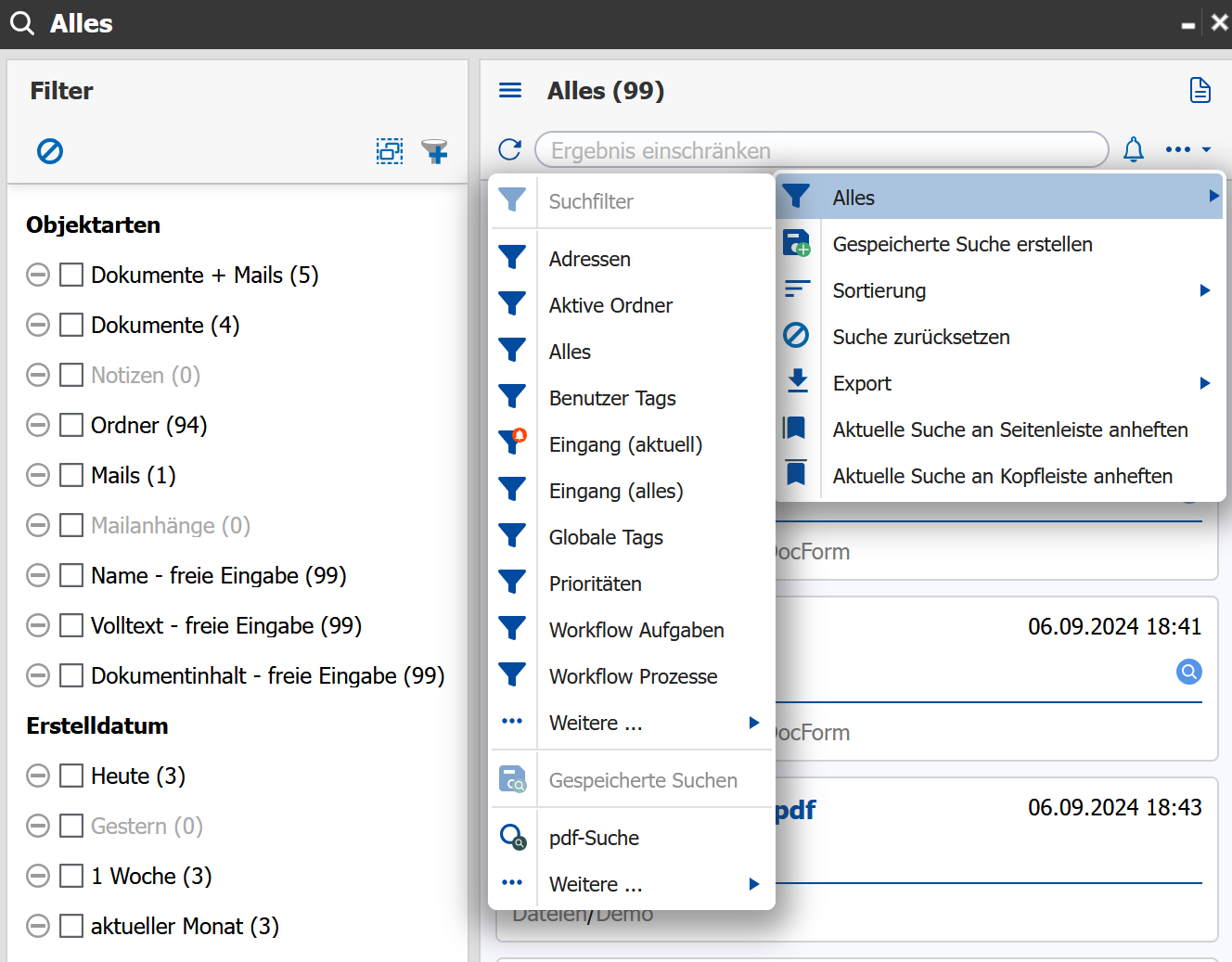The image size is (1232, 962).
Task: Click the circle-slash icon beside Suche zurücksetzen
Action: pos(796,335)
